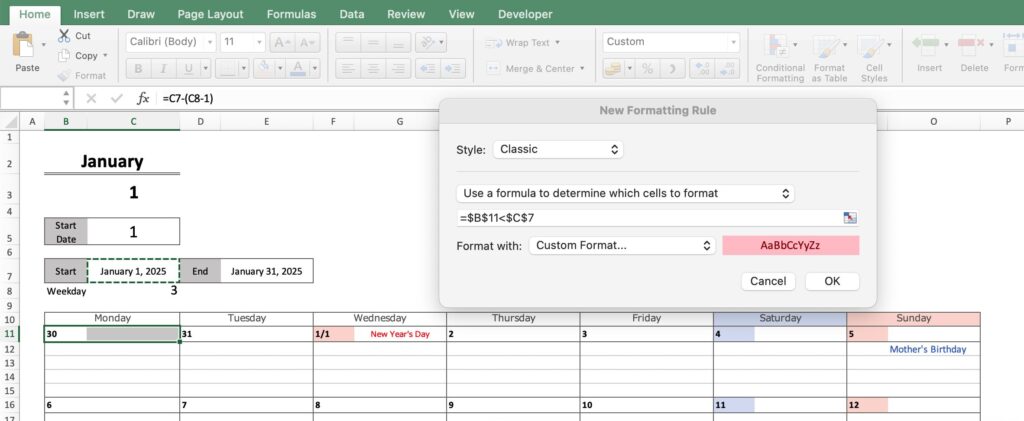Open the Page Layout tab
This screenshot has width=1024, height=421.
[210, 14]
